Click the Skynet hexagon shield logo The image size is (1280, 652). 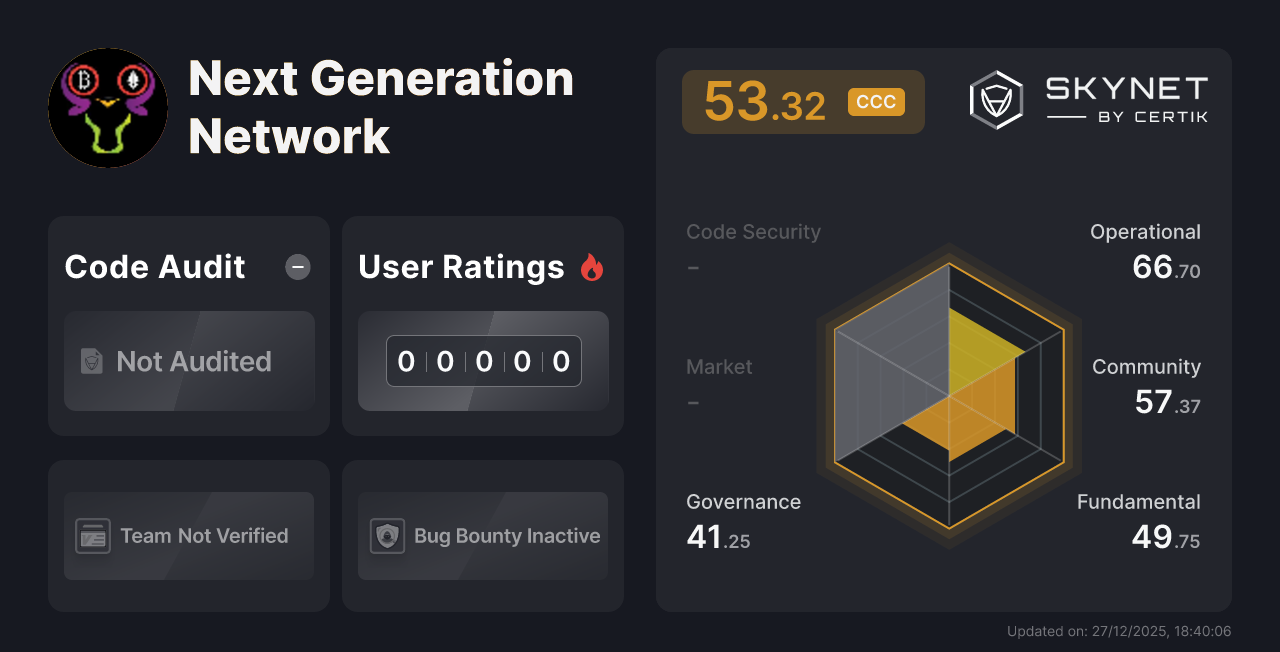[994, 99]
